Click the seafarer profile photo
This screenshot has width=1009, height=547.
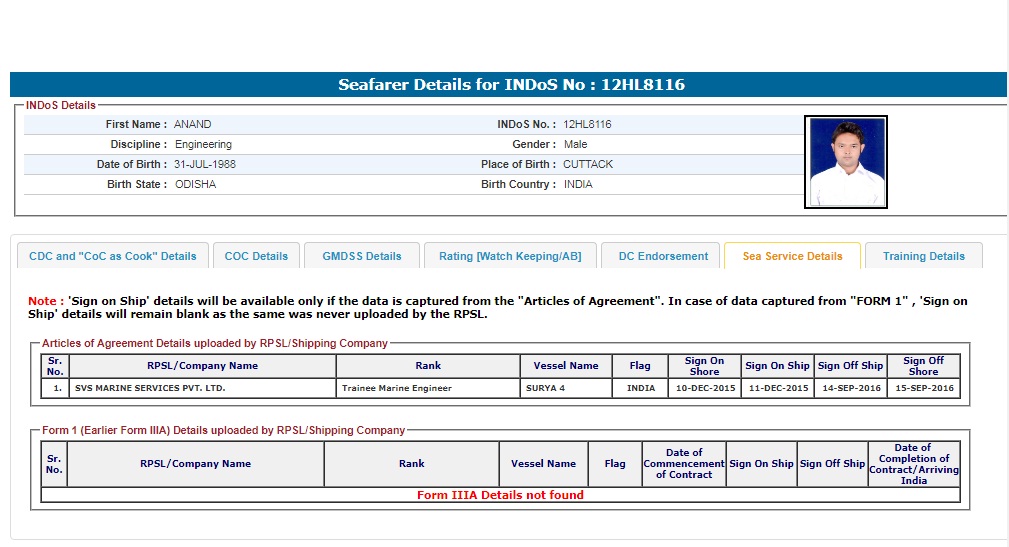pyautogui.click(x=845, y=162)
